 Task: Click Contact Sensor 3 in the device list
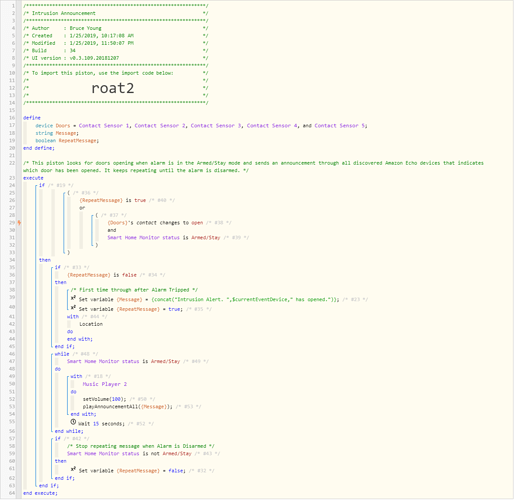click(216, 126)
